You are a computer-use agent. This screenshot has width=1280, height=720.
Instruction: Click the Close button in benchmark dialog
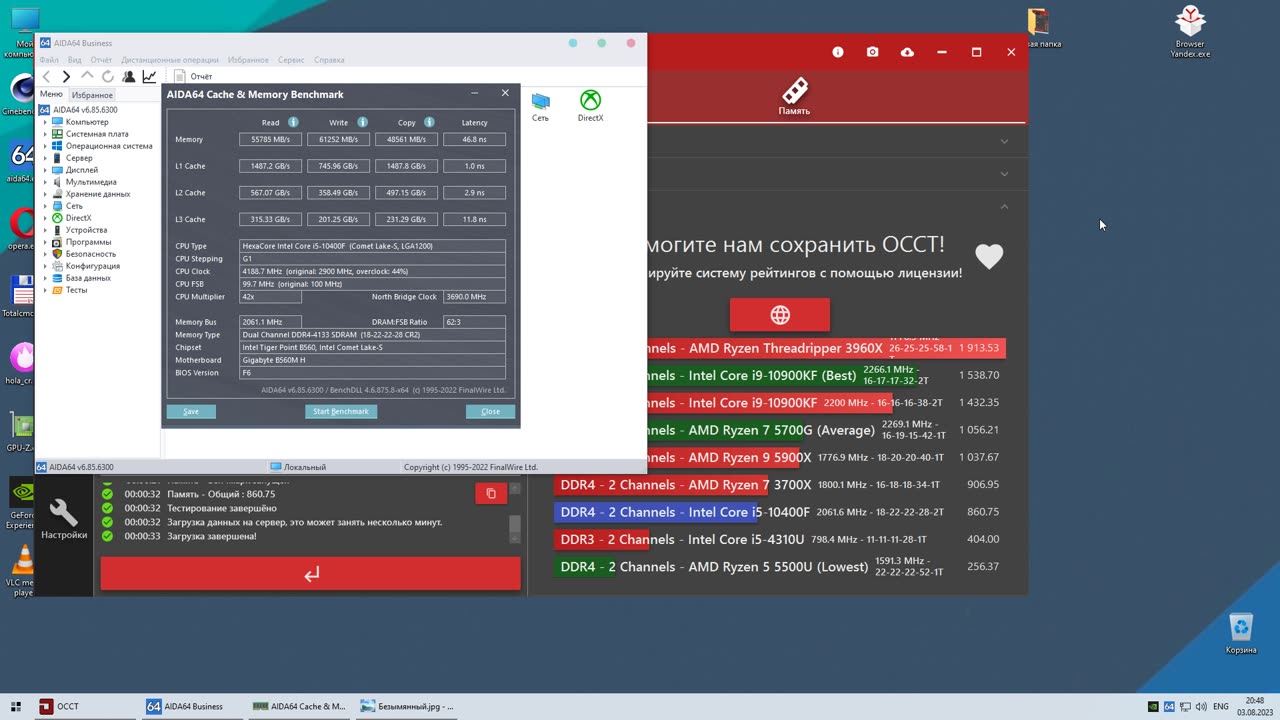[490, 411]
